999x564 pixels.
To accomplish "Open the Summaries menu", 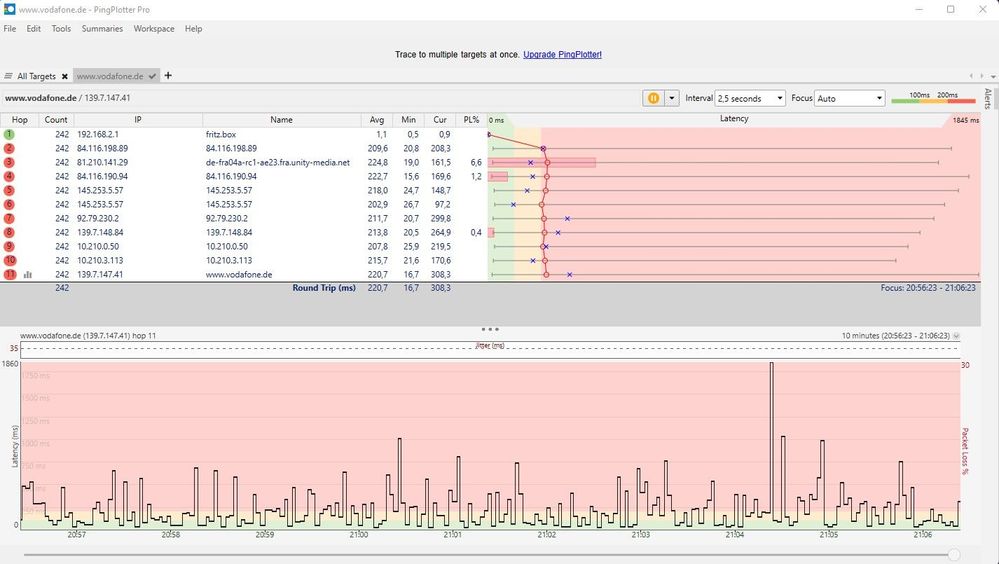I will [x=102, y=29].
